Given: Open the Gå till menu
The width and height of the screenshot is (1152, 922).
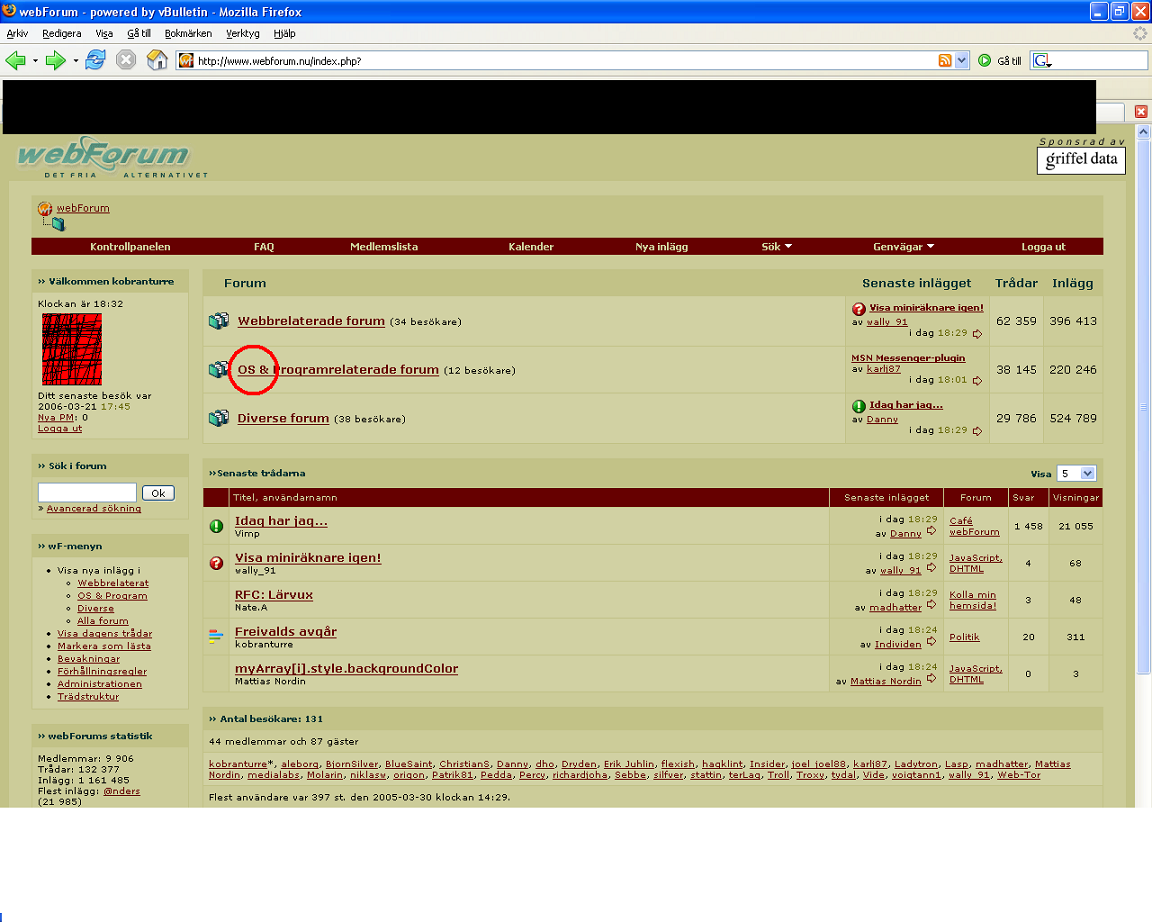Looking at the screenshot, I should click(139, 34).
